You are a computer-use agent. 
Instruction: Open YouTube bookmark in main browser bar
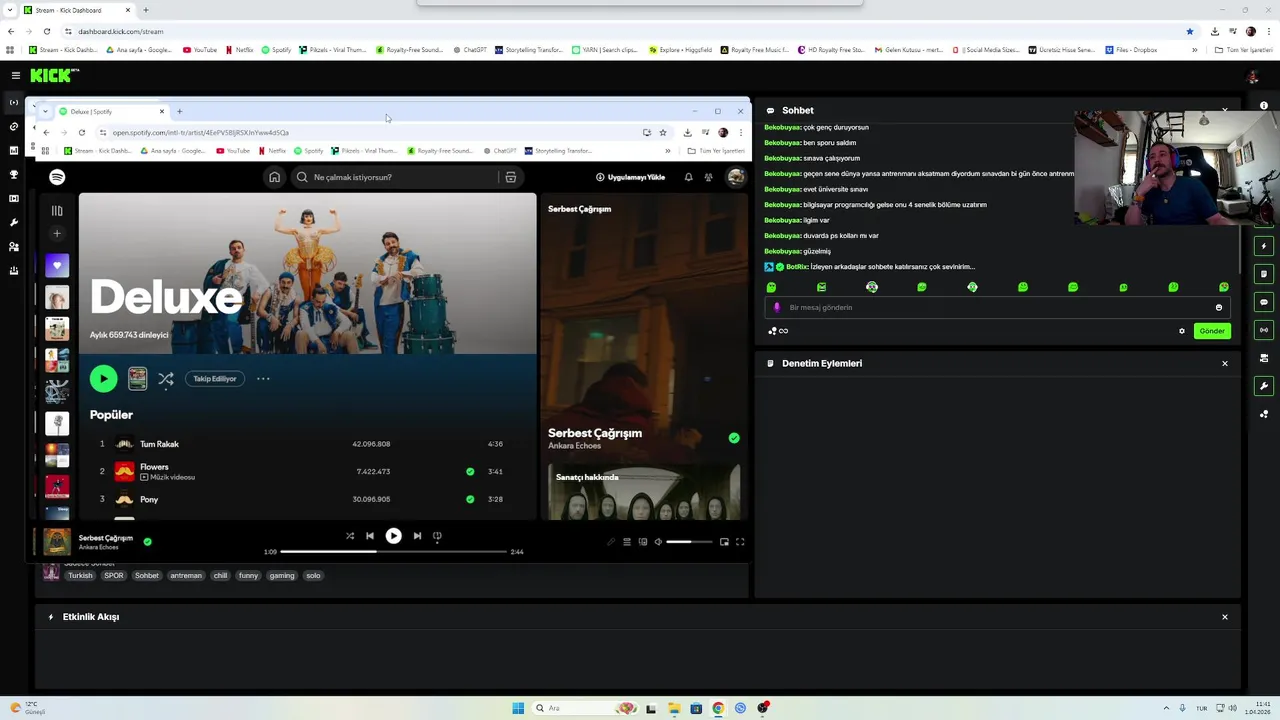[x=200, y=50]
